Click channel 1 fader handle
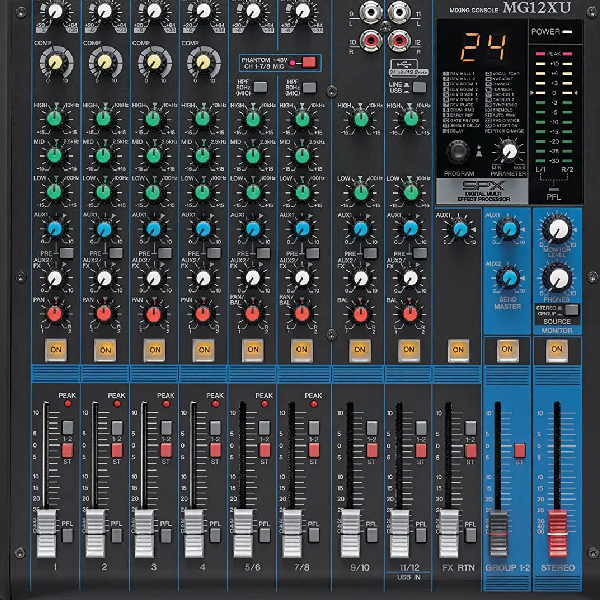Image resolution: width=600 pixels, height=600 pixels. pyautogui.click(x=46, y=533)
